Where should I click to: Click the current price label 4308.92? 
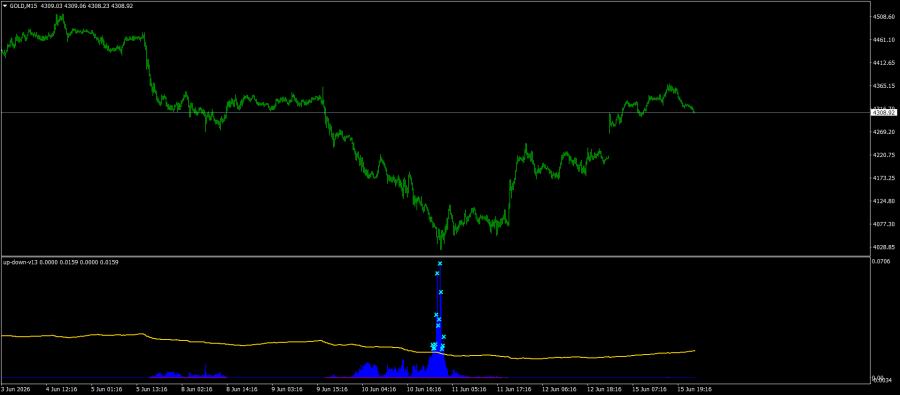click(884, 113)
